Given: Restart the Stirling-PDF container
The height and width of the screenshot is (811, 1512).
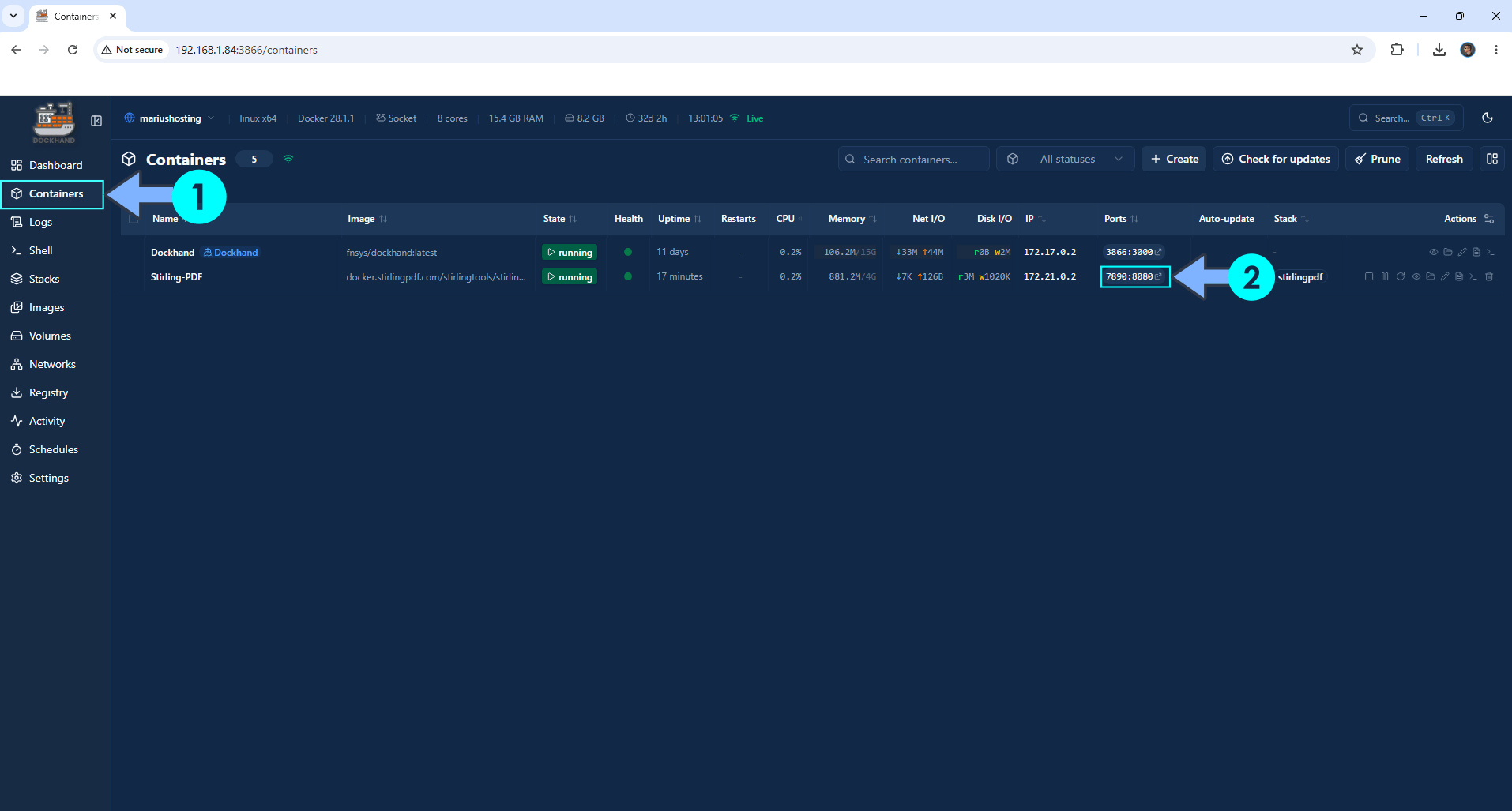Looking at the screenshot, I should click(1401, 276).
